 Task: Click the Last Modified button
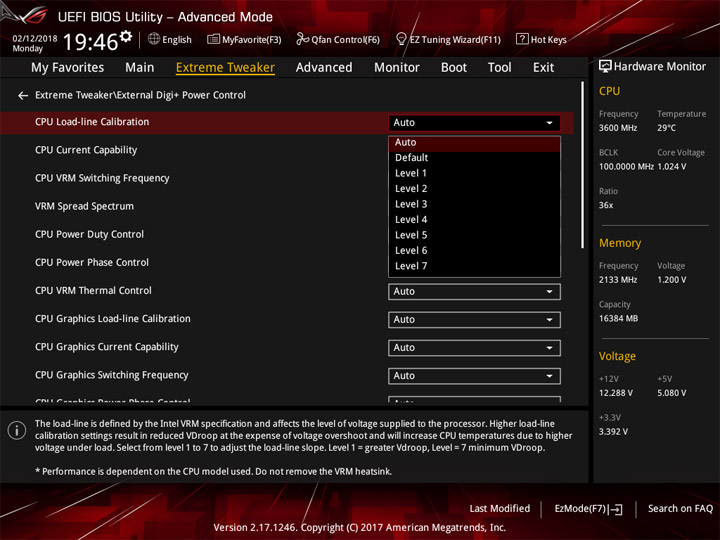click(500, 509)
